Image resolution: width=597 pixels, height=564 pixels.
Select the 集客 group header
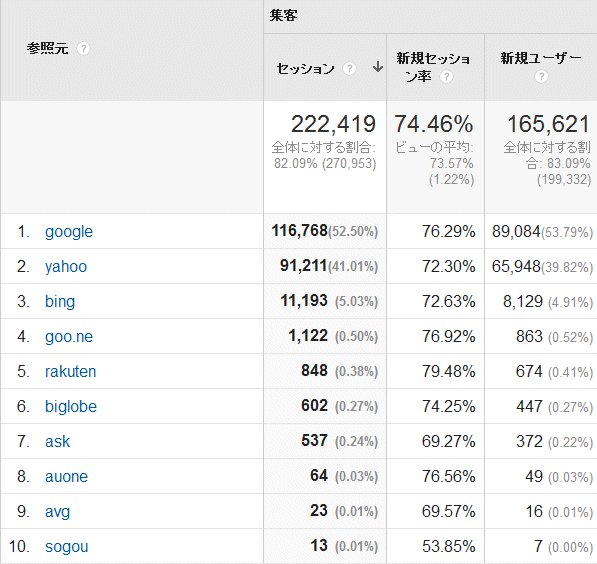point(283,16)
